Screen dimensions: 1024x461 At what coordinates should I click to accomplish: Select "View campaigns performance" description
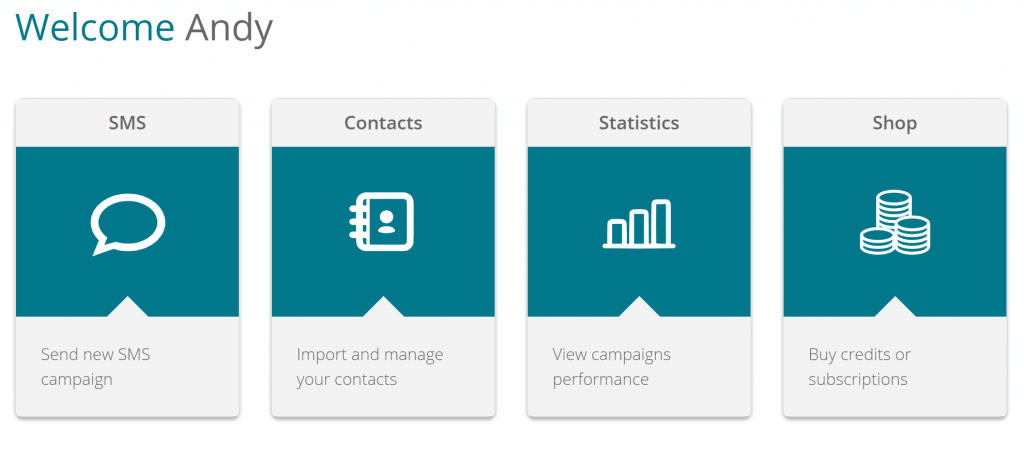point(611,367)
